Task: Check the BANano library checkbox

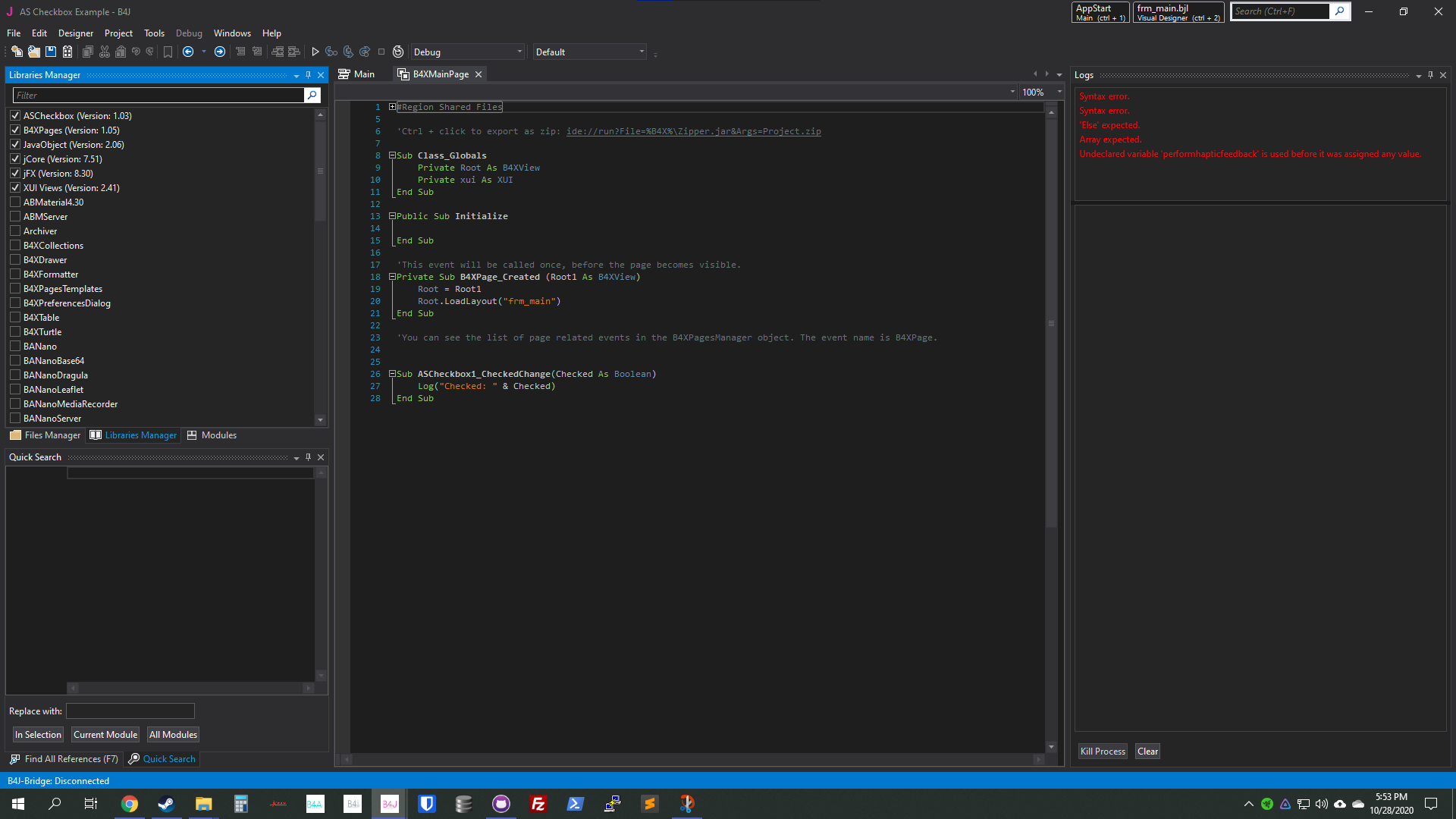Action: coord(15,346)
